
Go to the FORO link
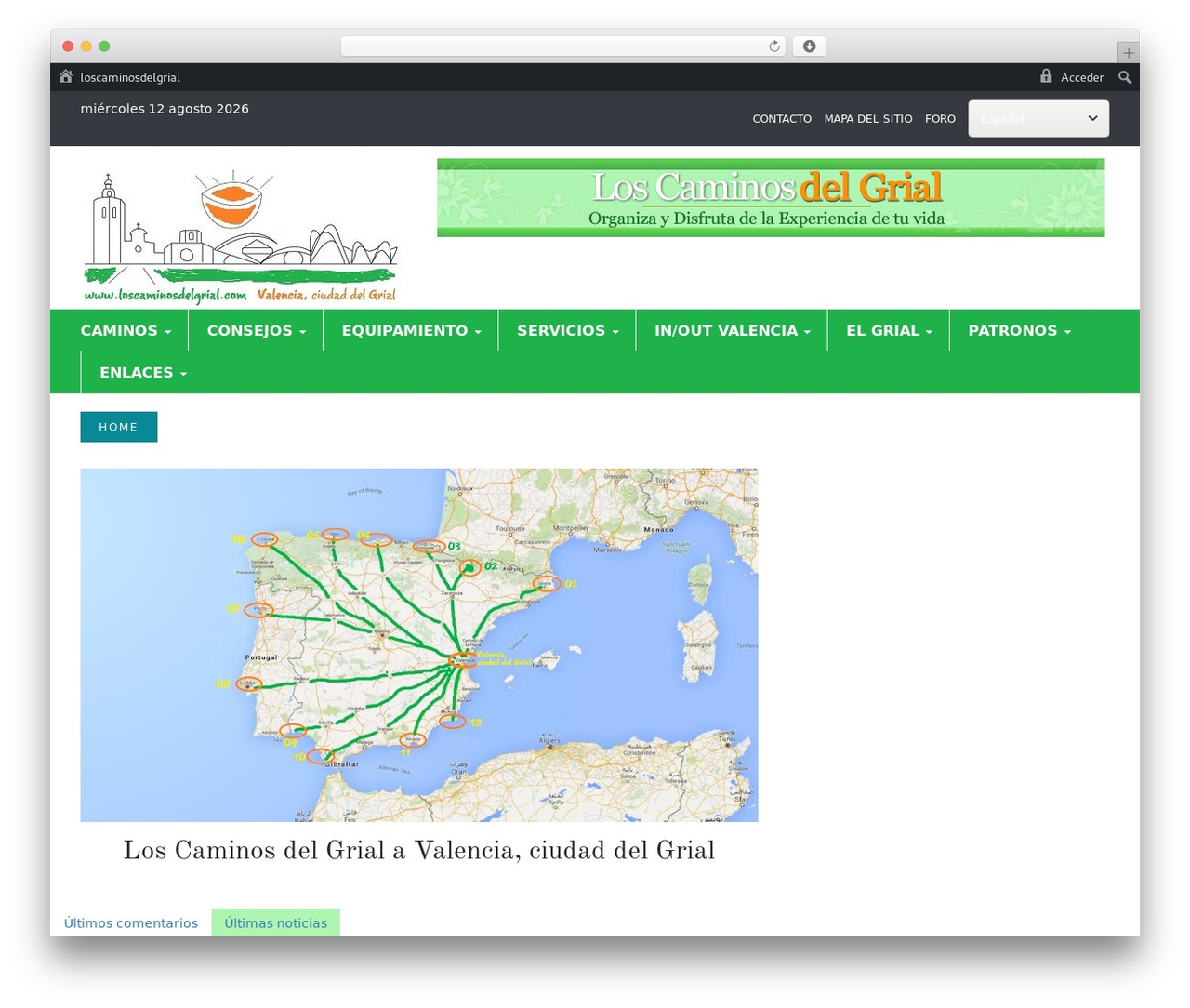(x=940, y=119)
